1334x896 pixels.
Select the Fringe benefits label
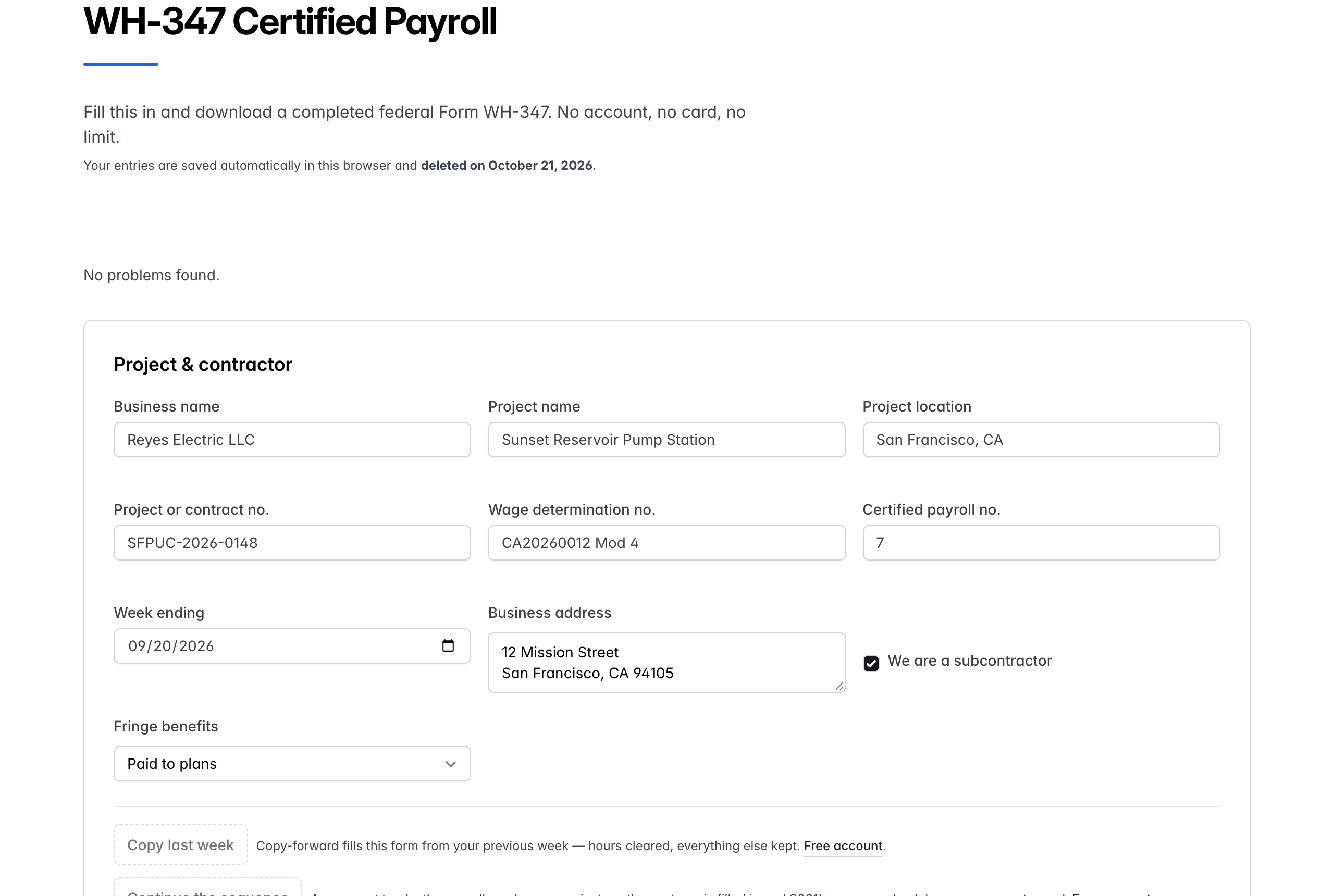click(x=166, y=726)
